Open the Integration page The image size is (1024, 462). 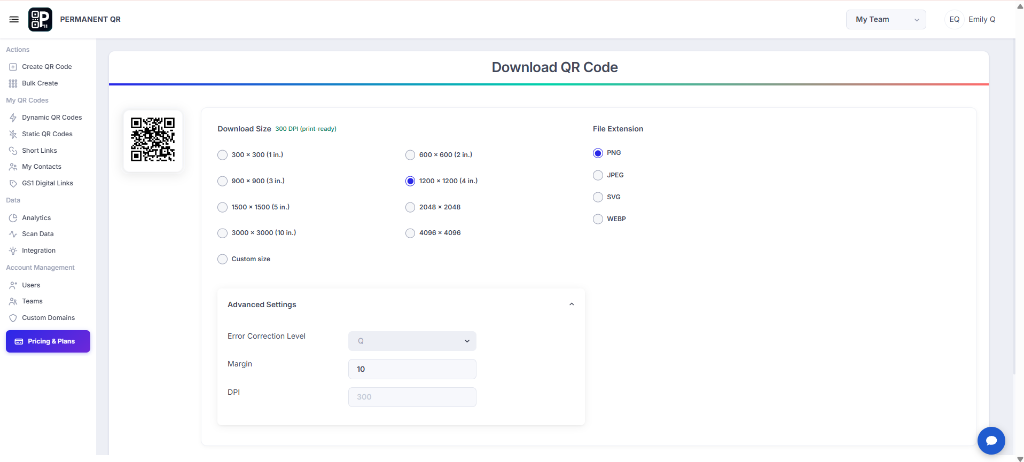pos(39,251)
